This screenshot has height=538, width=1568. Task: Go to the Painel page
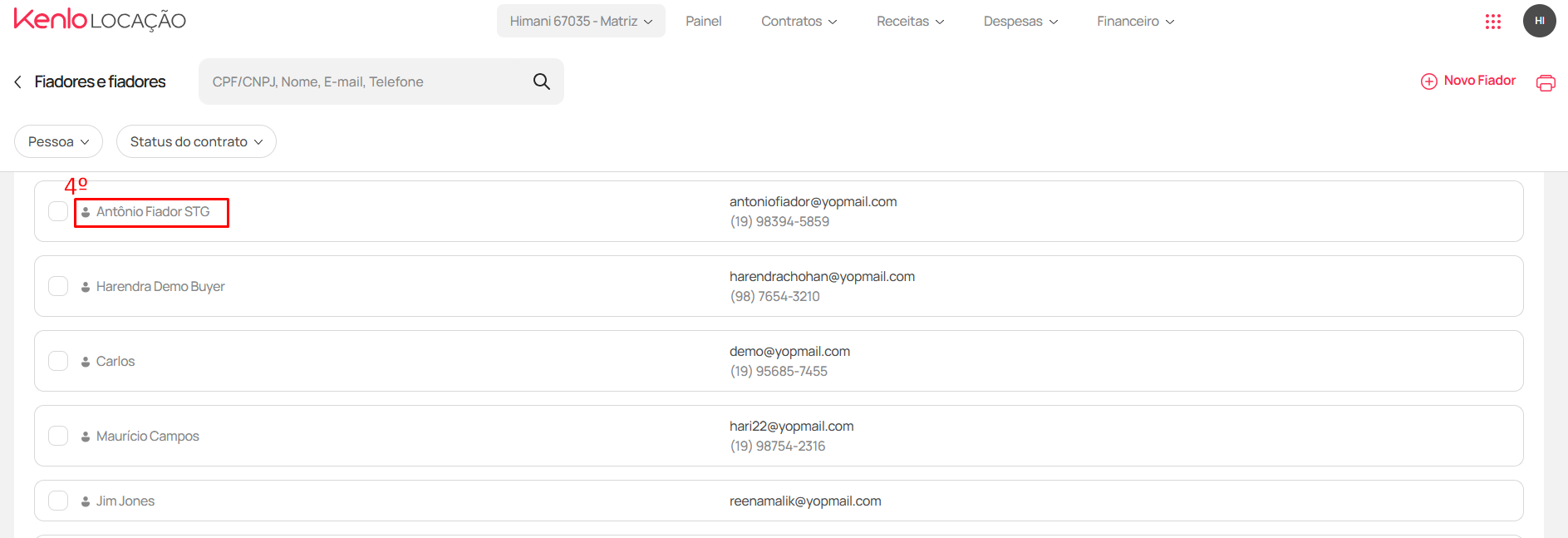click(x=703, y=21)
